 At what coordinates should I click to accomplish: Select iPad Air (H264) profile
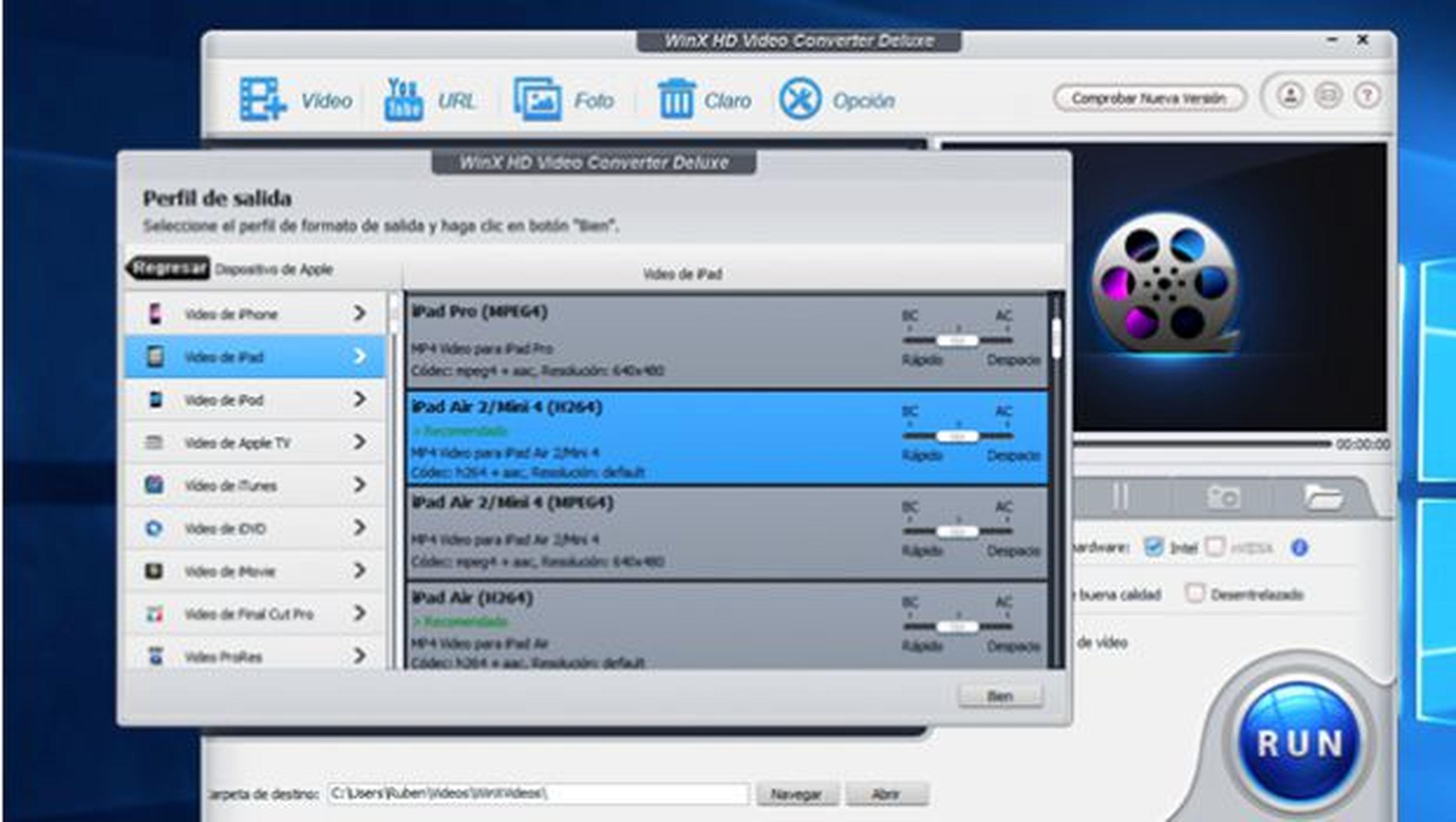[727, 626]
